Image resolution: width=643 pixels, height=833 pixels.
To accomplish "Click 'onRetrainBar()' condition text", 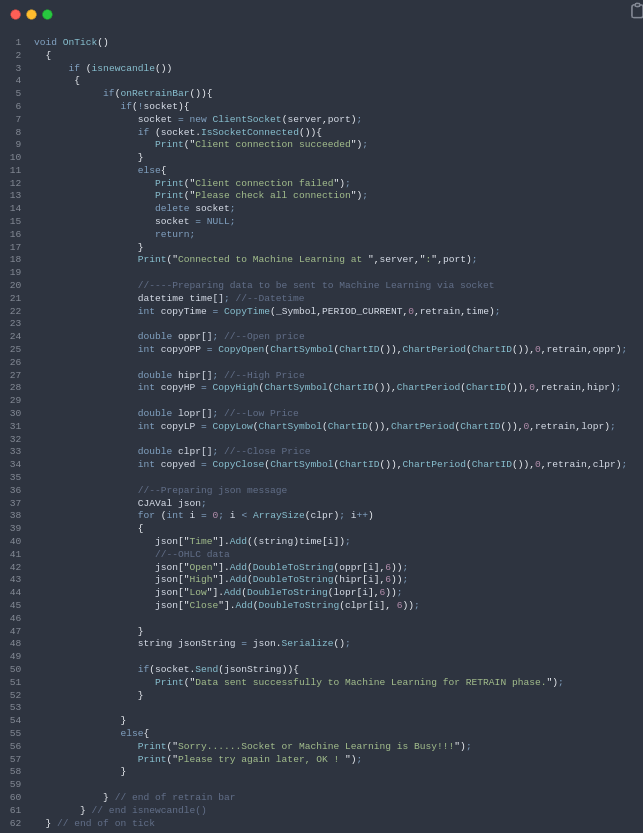I will (163, 94).
